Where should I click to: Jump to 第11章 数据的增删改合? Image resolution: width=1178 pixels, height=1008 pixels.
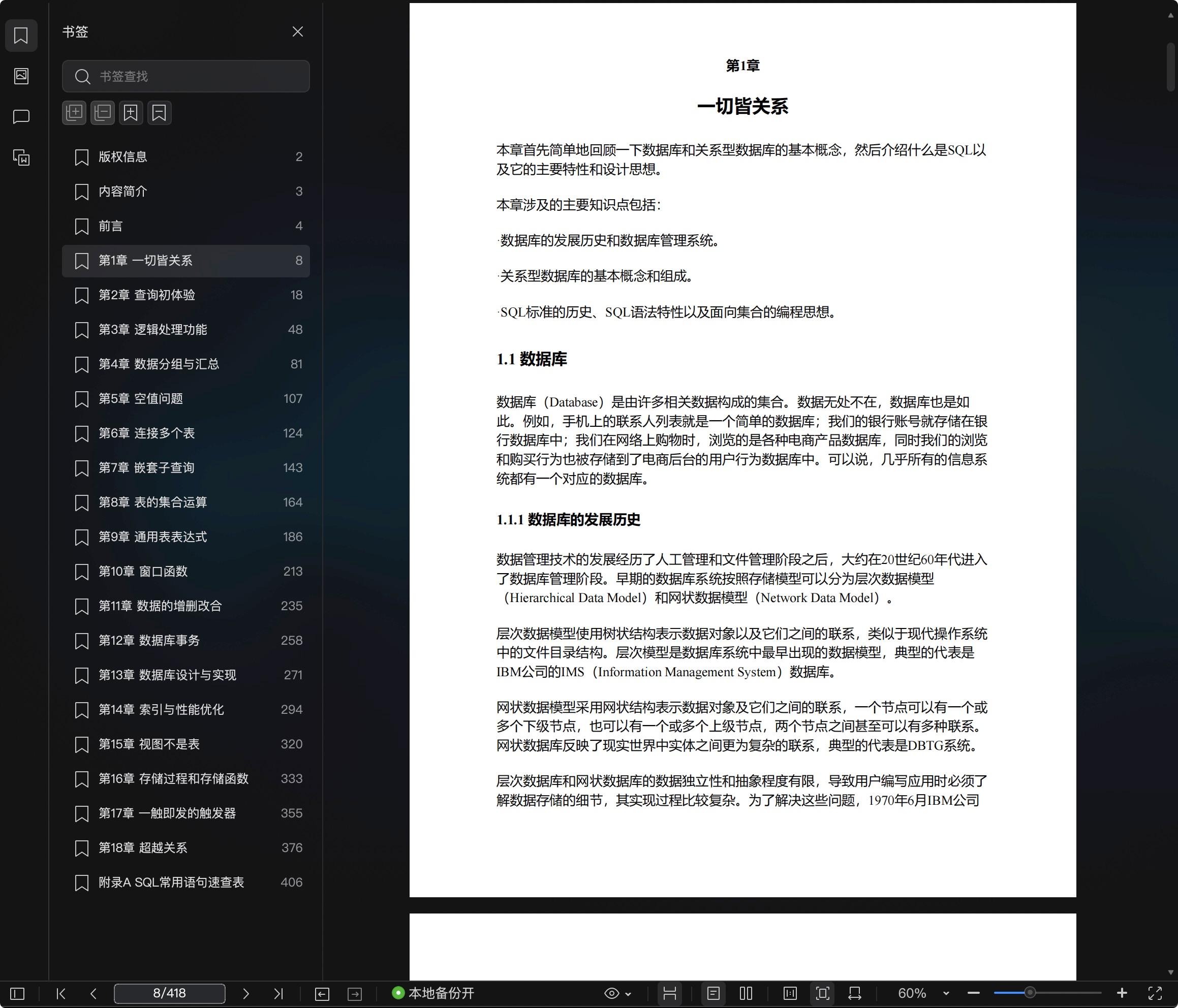(x=186, y=606)
